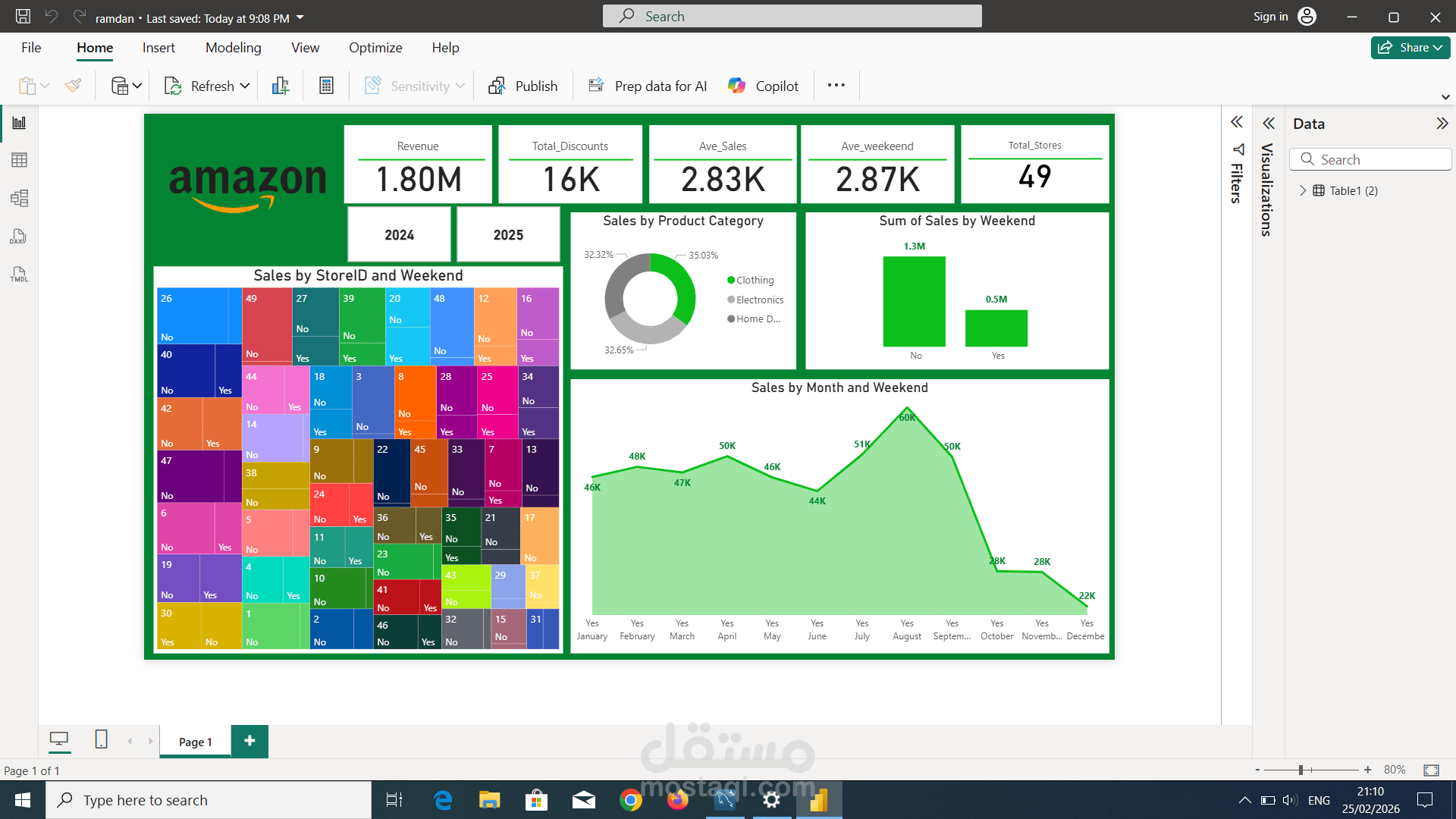Viewport: 1456px width, 819px height.
Task: Open the Insert ribbon tab
Action: (158, 48)
